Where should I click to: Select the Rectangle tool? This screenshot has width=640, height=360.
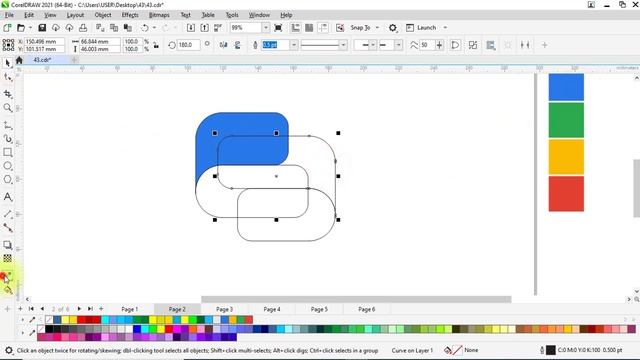click(7, 152)
